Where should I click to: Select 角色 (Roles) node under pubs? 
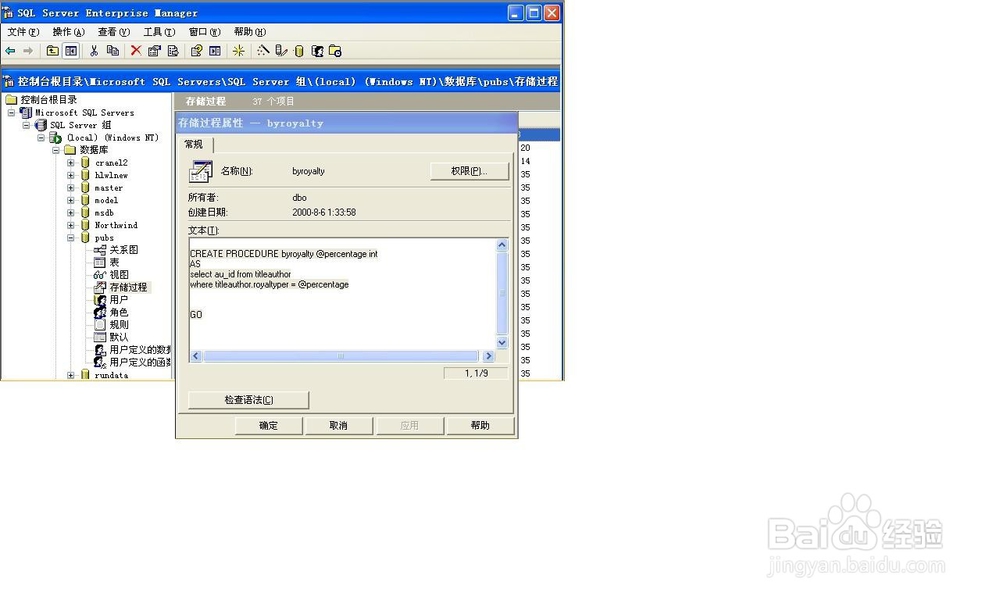[118, 312]
